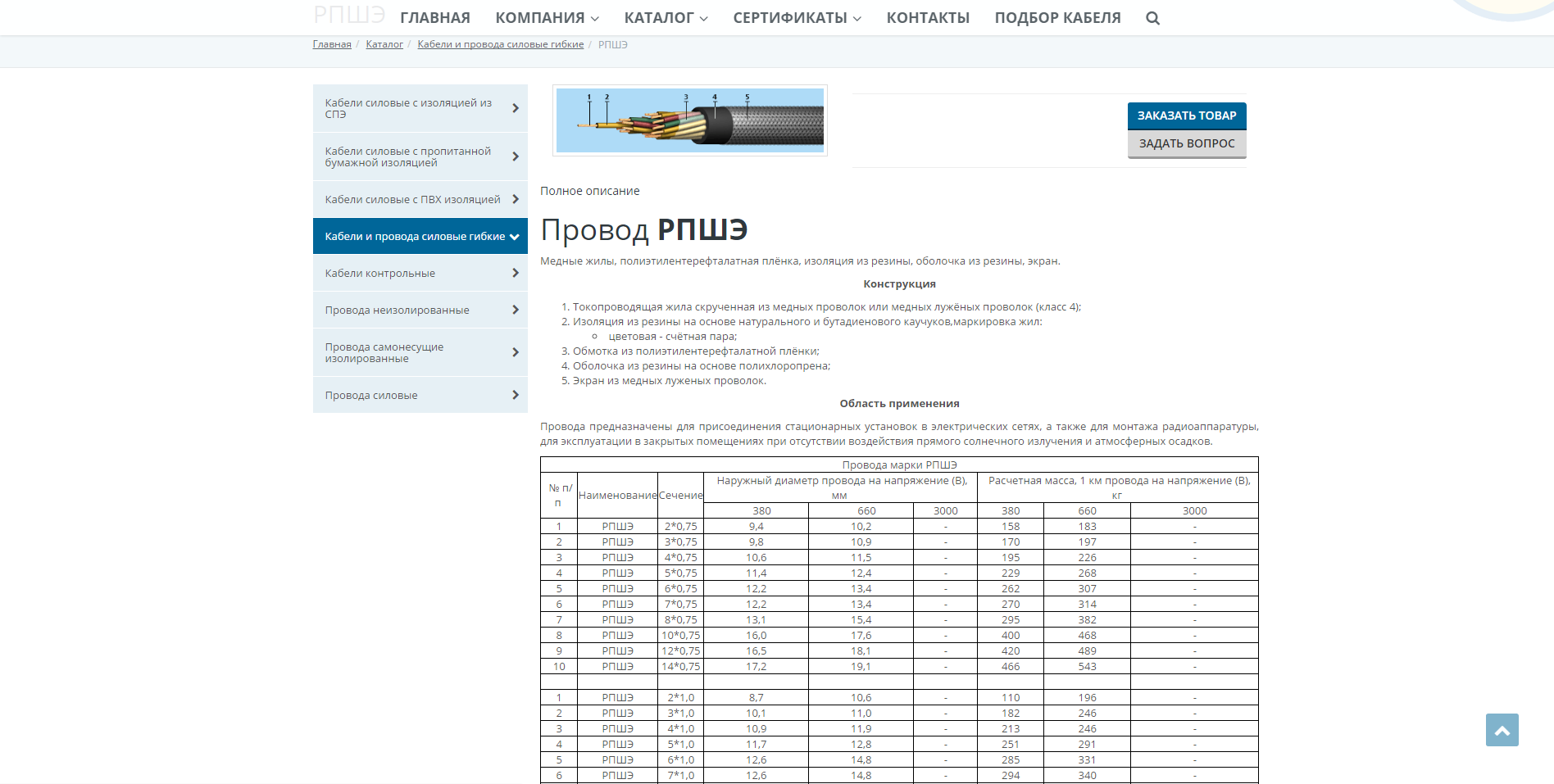Expand Кабели силовые с изоляцией из СПЭ
The width and height of the screenshot is (1554, 784).
click(x=420, y=108)
